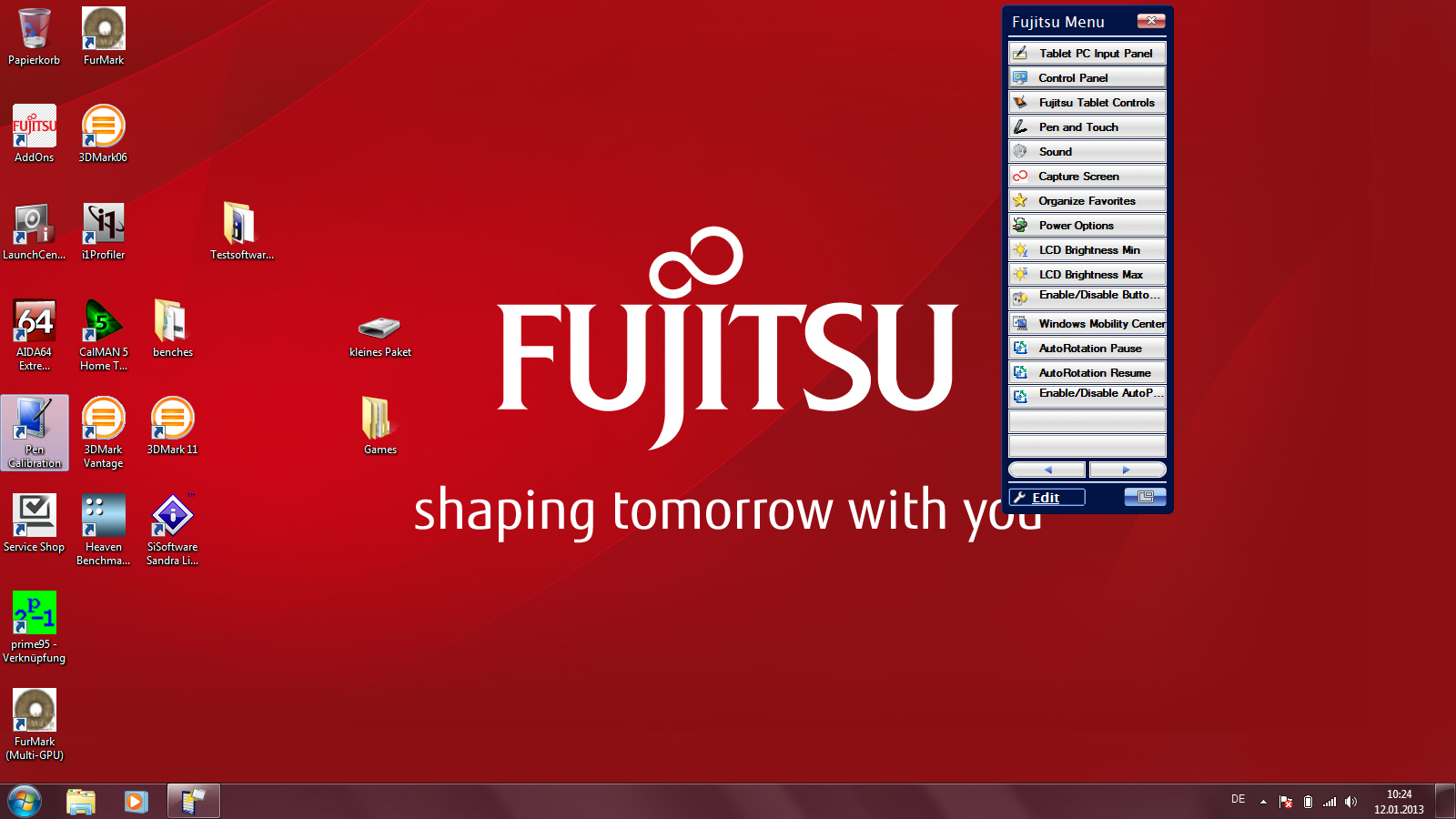Open the LaunchCenter desktop shortcut
Image resolution: width=1456 pixels, height=819 pixels.
coord(34,231)
